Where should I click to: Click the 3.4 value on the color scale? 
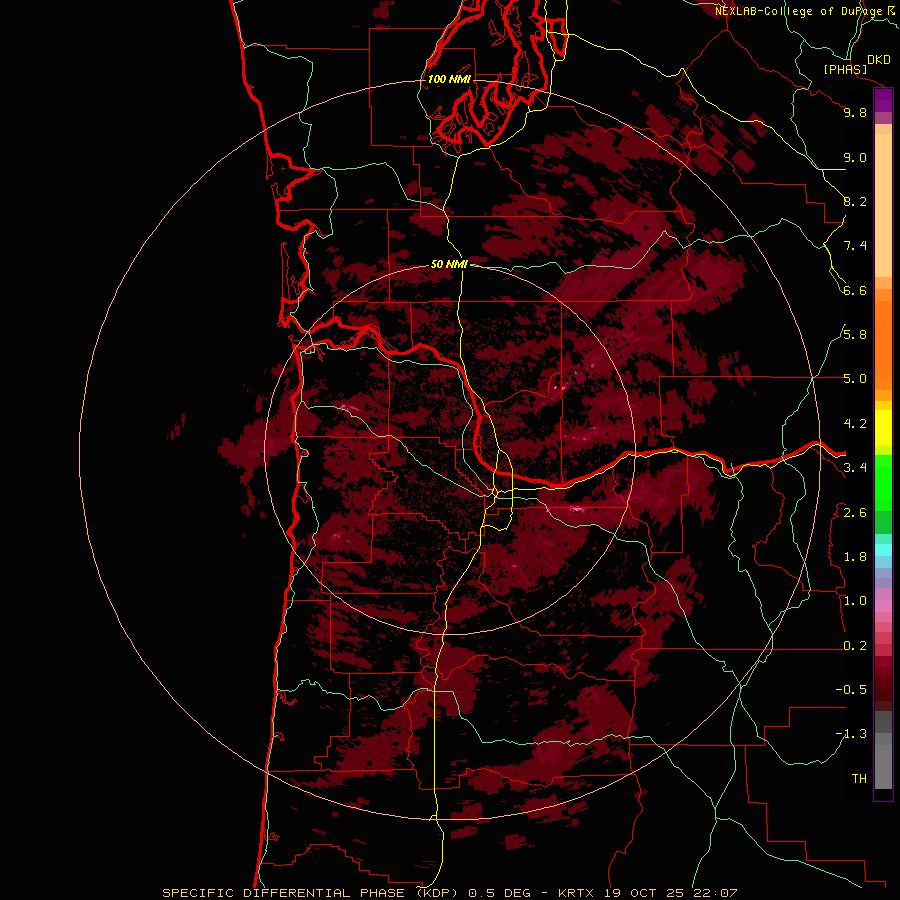[x=855, y=468]
